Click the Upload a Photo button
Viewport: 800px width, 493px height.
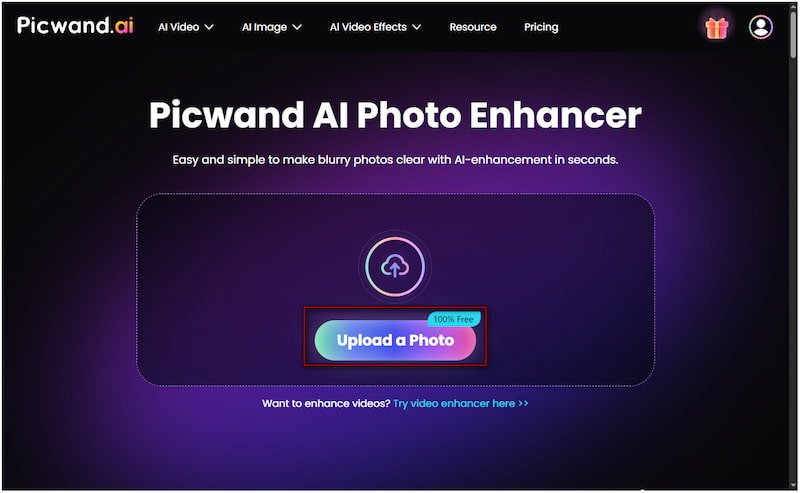[x=395, y=340]
